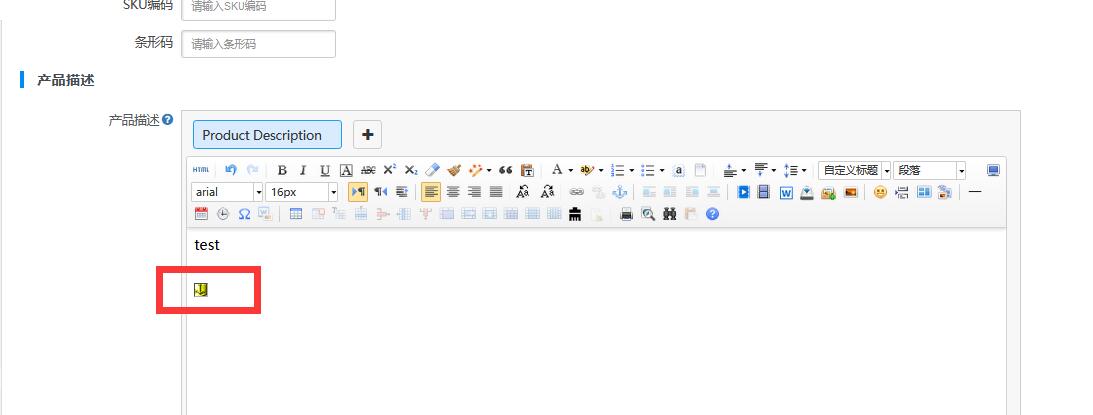Click the 条形码 barcode input field
This screenshot has height=415, width=1093.
tap(258, 44)
